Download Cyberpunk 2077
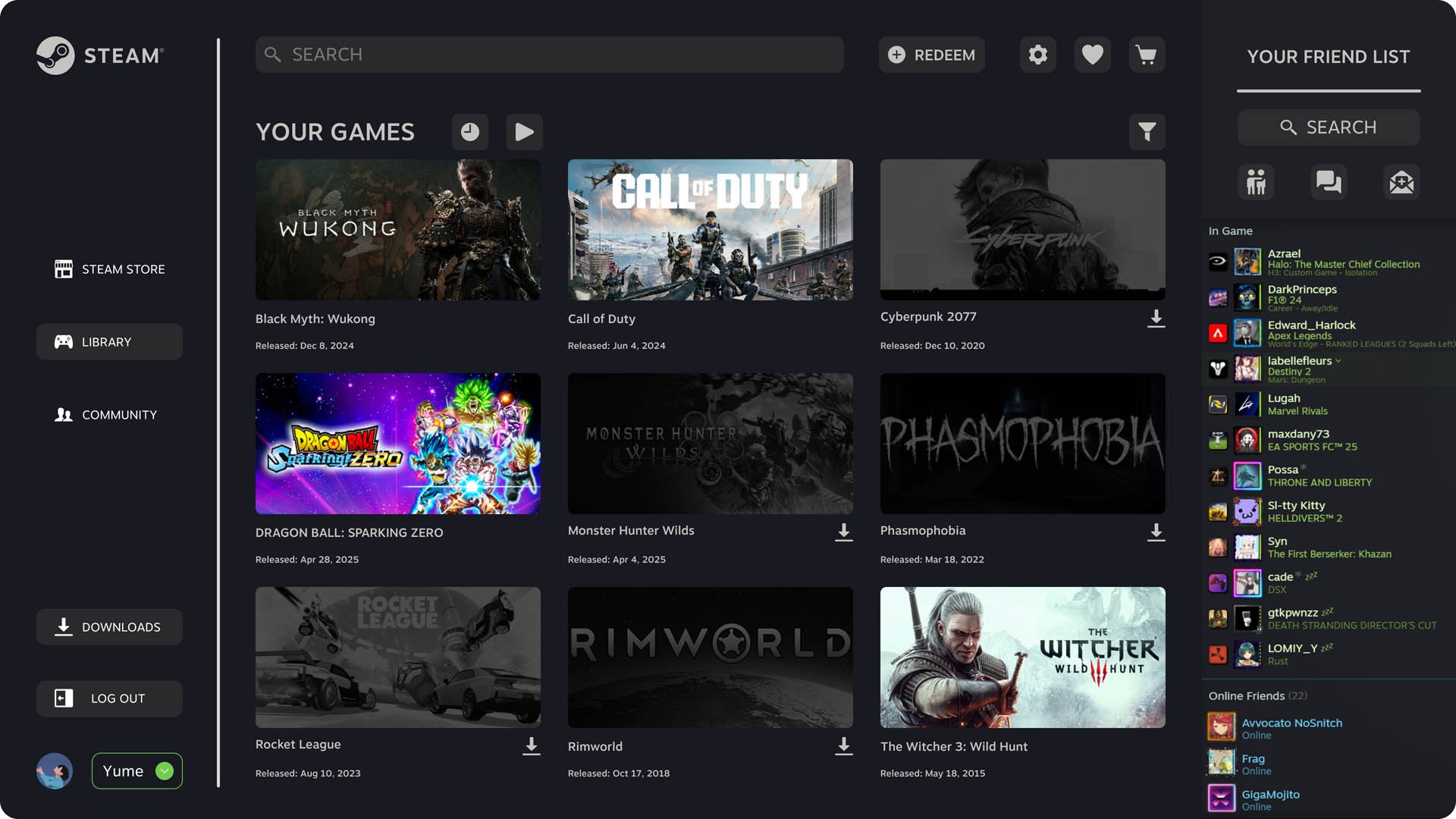The image size is (1456, 819). coord(1156,318)
